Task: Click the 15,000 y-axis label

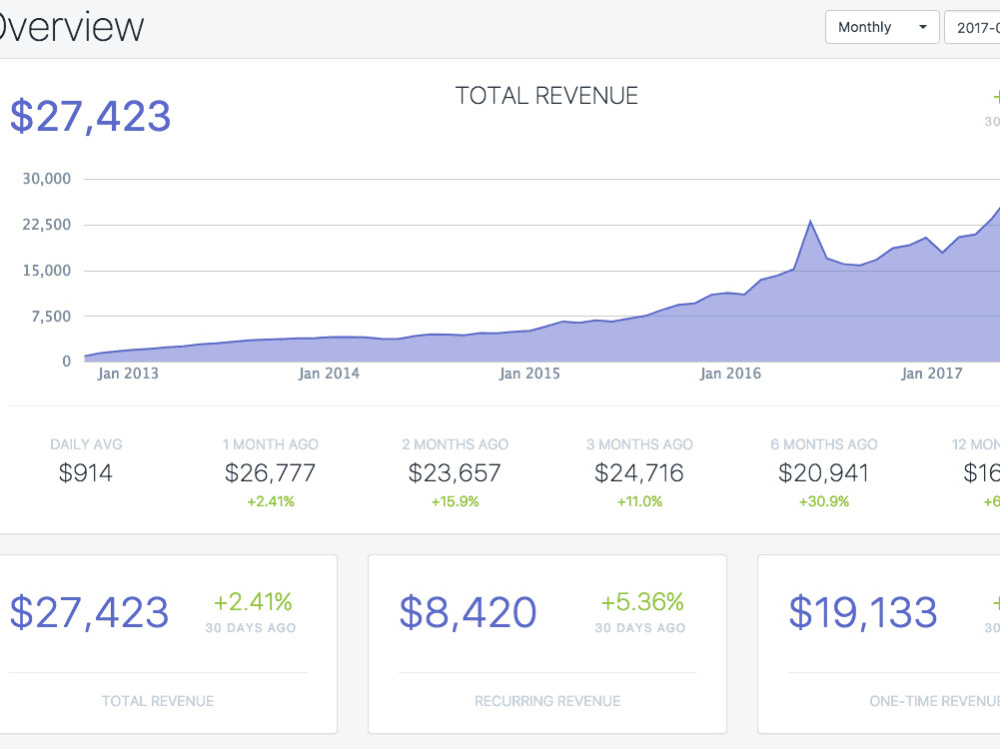Action: tap(47, 271)
